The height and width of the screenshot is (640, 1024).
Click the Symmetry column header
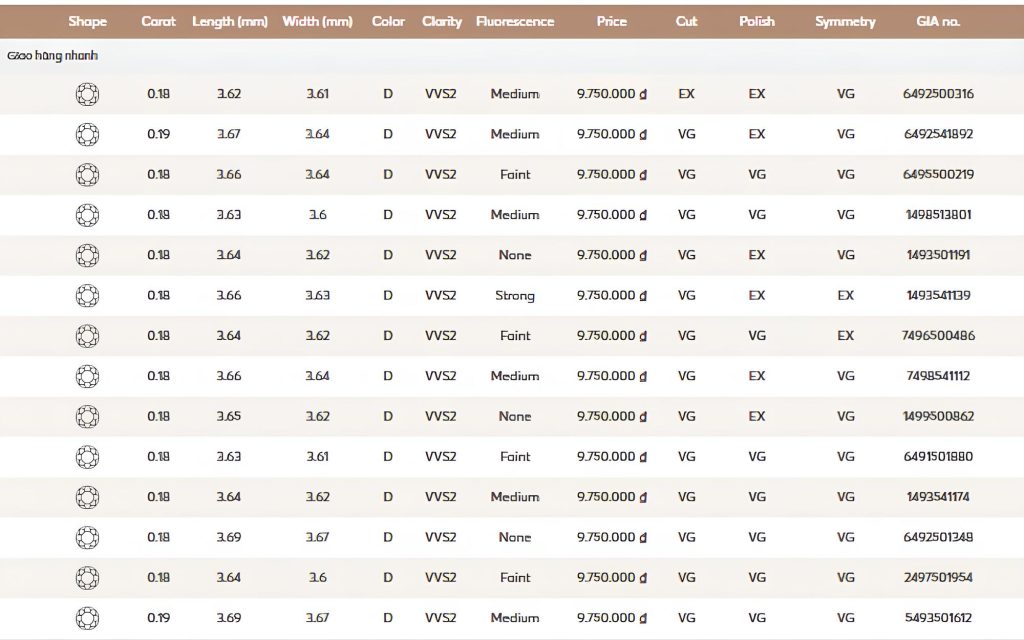845,22
